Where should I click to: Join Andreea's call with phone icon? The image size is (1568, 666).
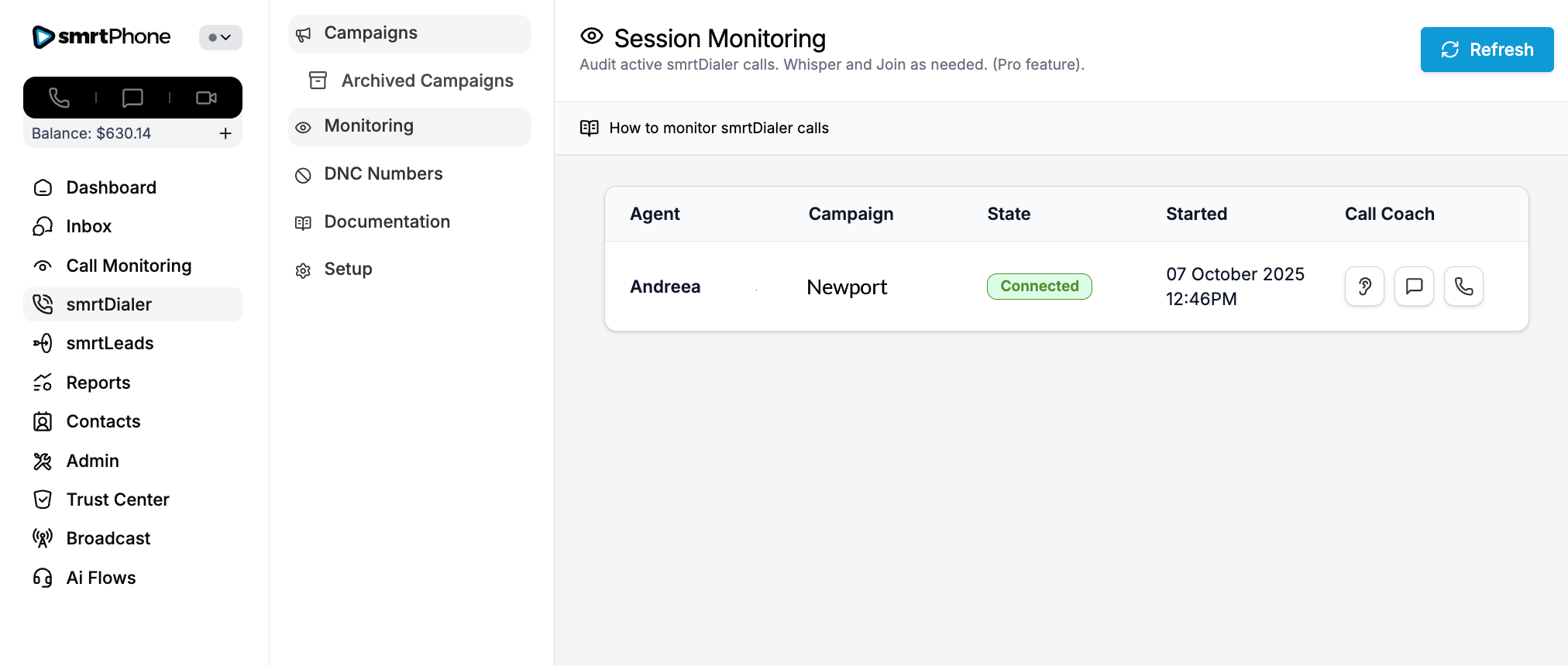coord(1463,287)
